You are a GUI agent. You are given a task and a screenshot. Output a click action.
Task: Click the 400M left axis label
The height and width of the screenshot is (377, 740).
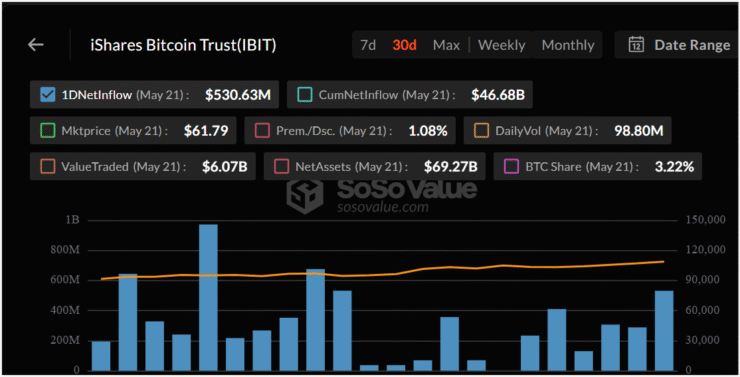tap(65, 310)
